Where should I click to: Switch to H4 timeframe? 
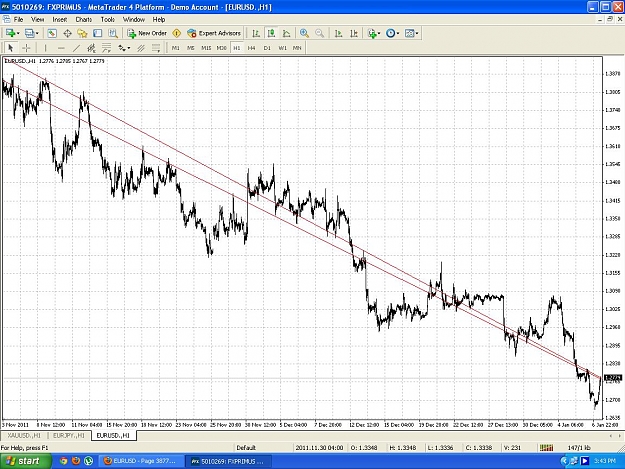[x=251, y=48]
